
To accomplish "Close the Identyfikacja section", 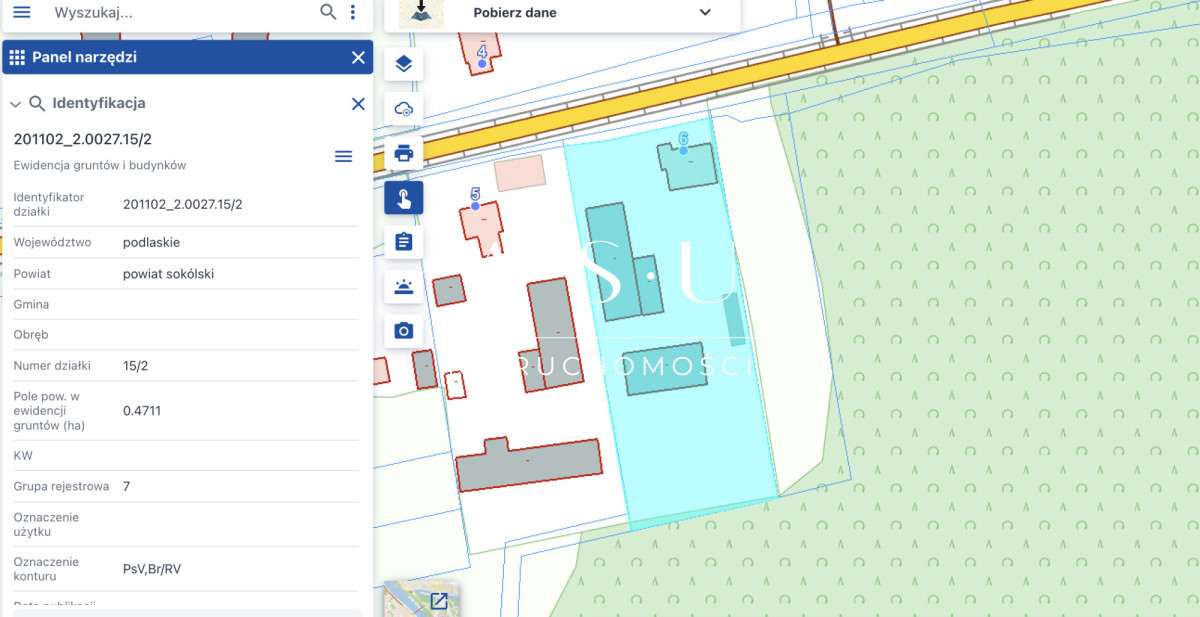I will coord(359,103).
